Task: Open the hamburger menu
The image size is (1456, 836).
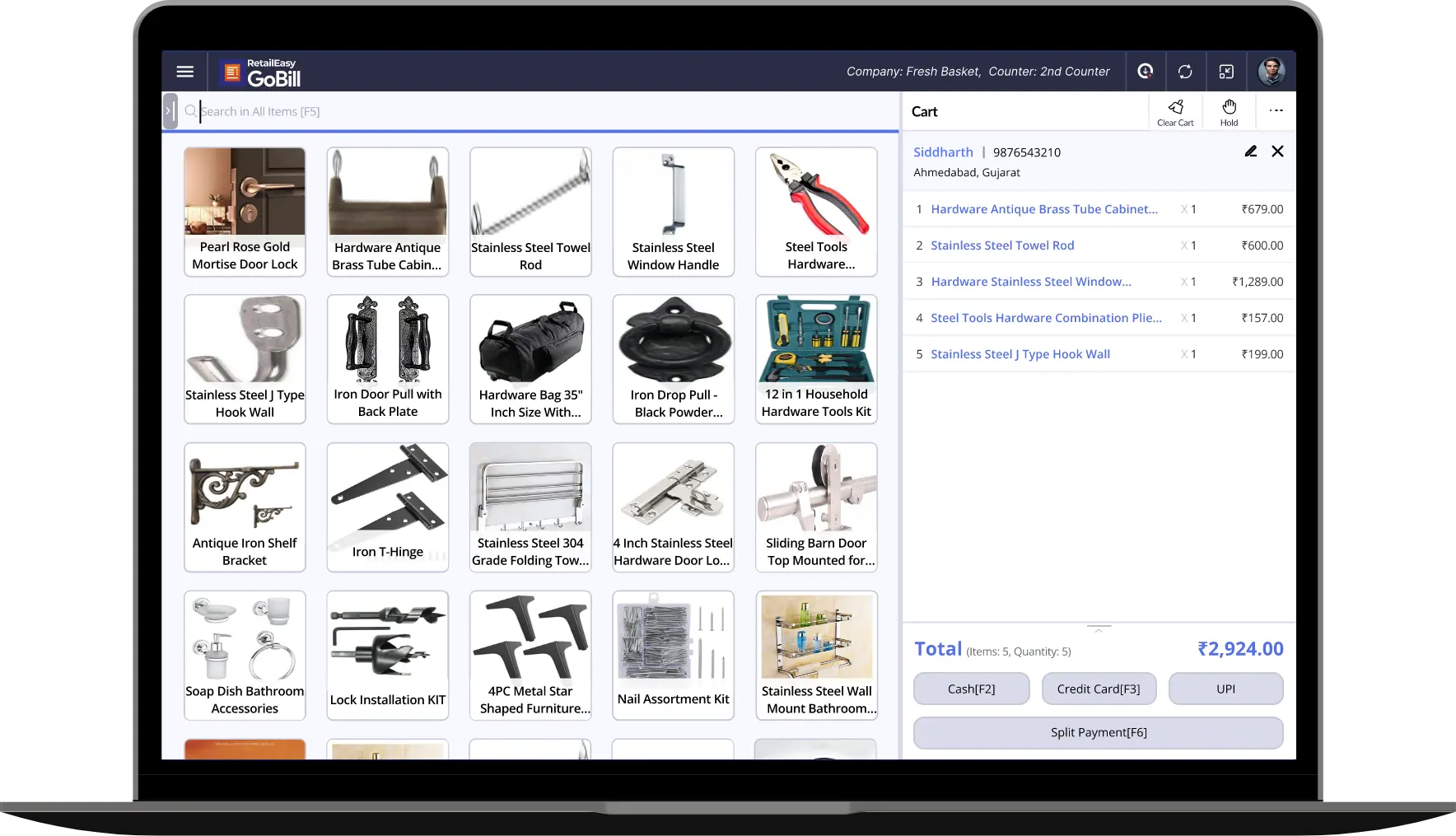Action: coord(184,71)
